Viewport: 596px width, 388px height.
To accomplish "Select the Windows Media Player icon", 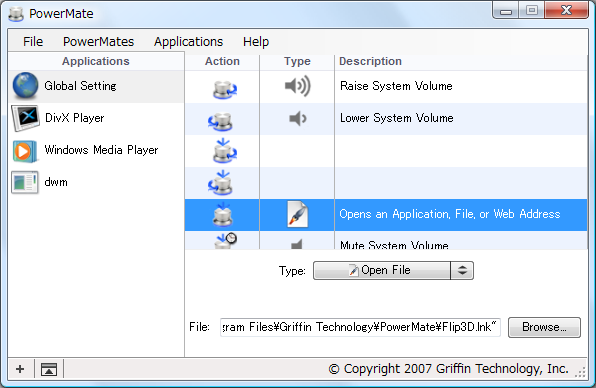I will [x=25, y=151].
